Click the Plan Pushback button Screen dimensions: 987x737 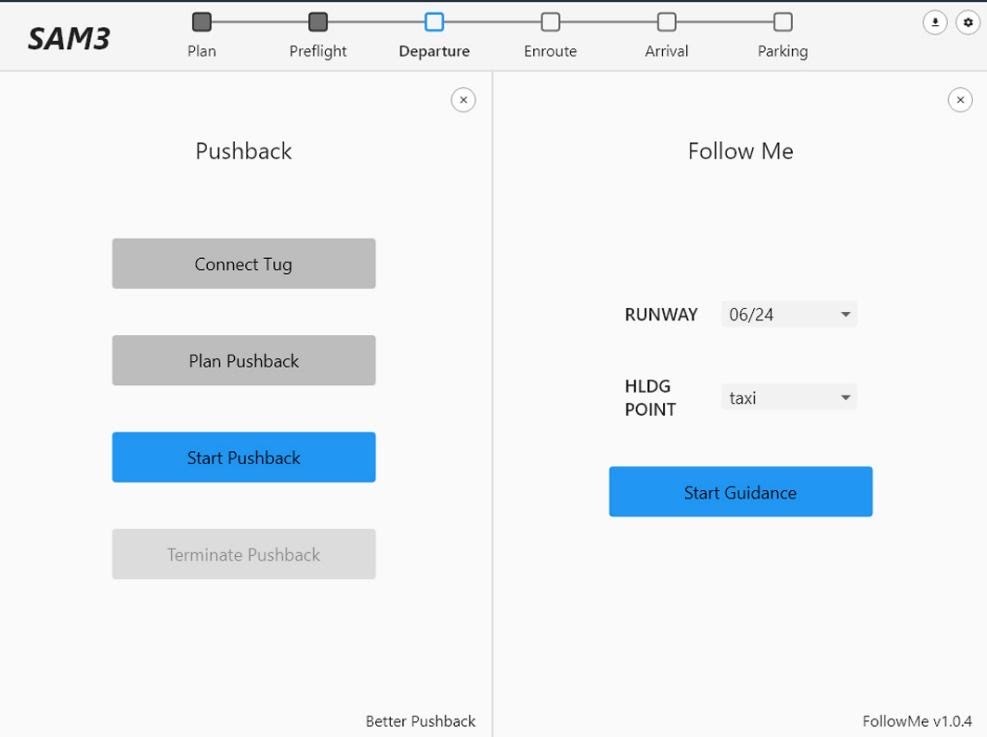point(244,361)
